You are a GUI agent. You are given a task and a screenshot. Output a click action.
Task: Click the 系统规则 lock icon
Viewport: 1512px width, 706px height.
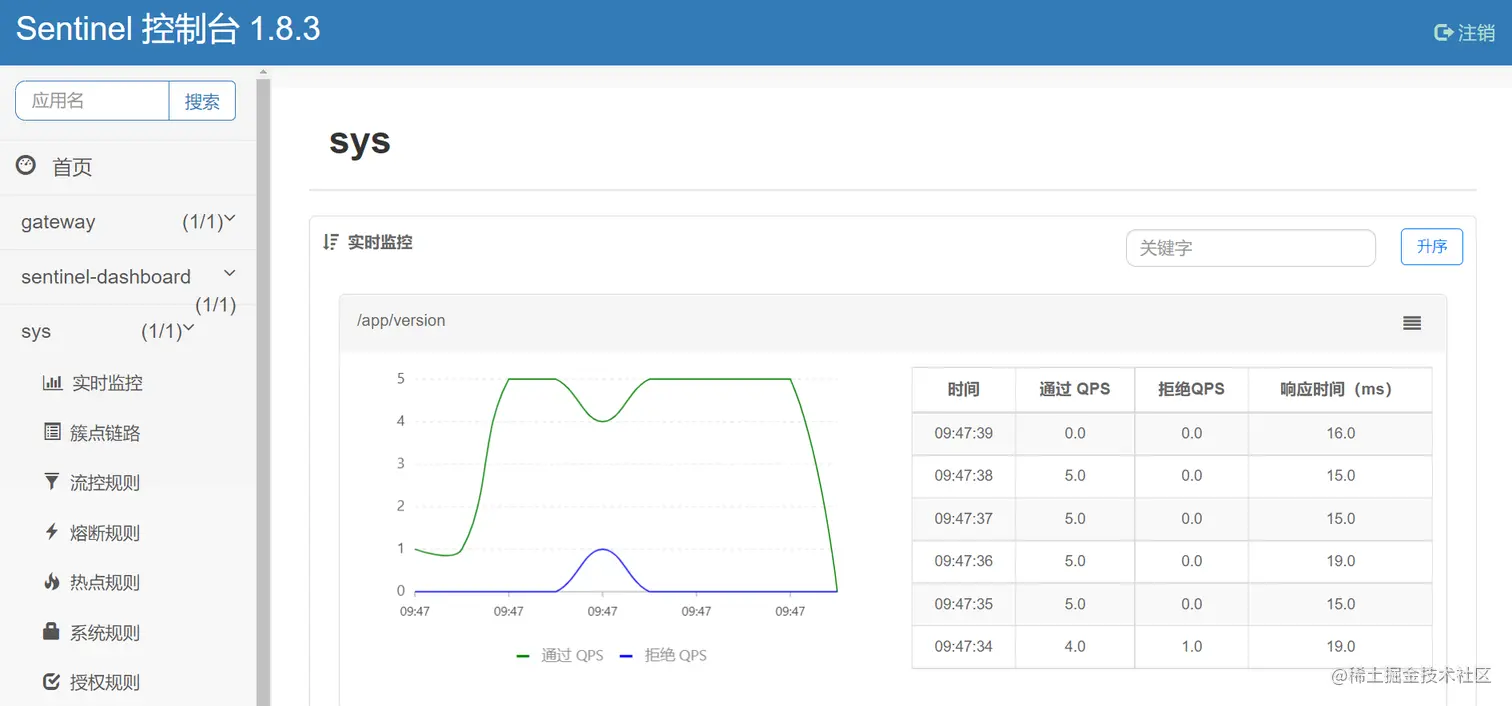(52, 631)
